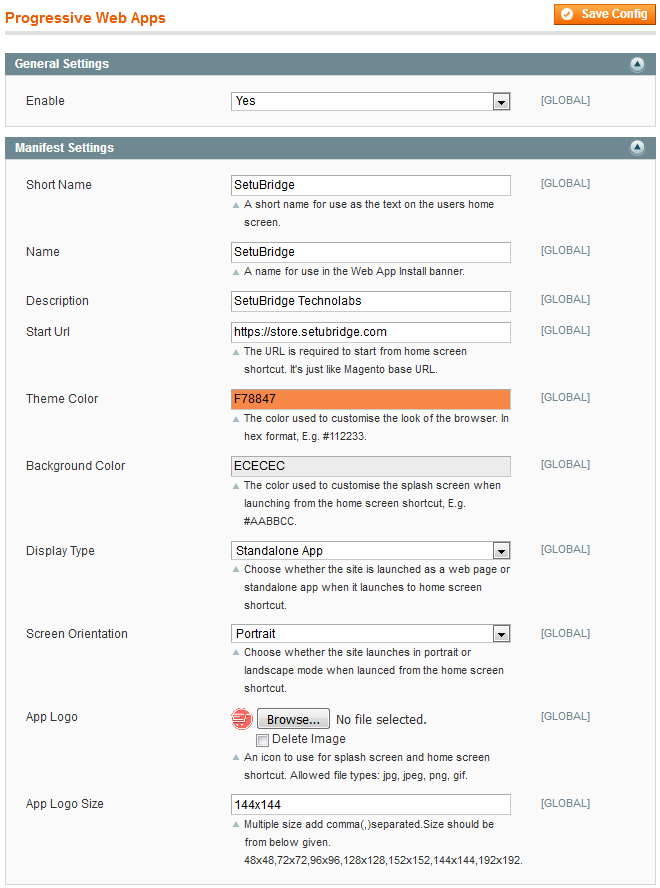Click the App Logo Size field
Screen dimensions: 660x888
pyautogui.click(x=370, y=805)
